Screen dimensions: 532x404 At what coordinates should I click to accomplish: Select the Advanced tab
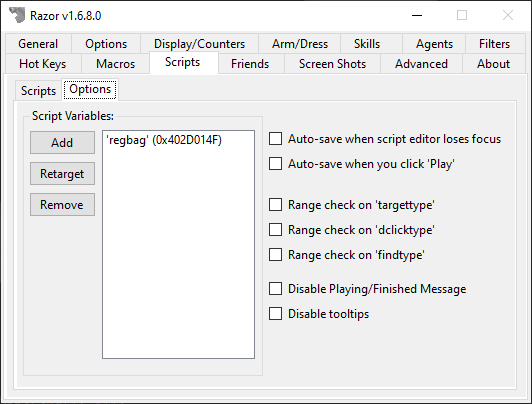point(421,64)
